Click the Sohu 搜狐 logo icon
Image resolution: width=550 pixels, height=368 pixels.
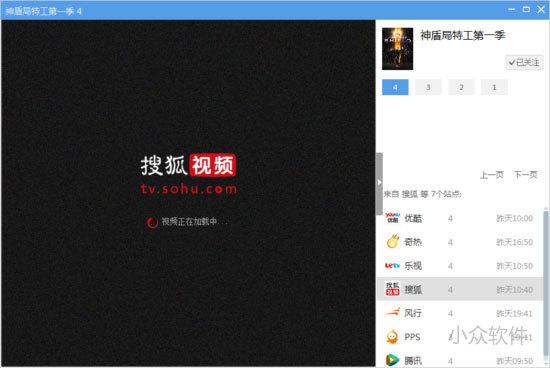coord(393,289)
